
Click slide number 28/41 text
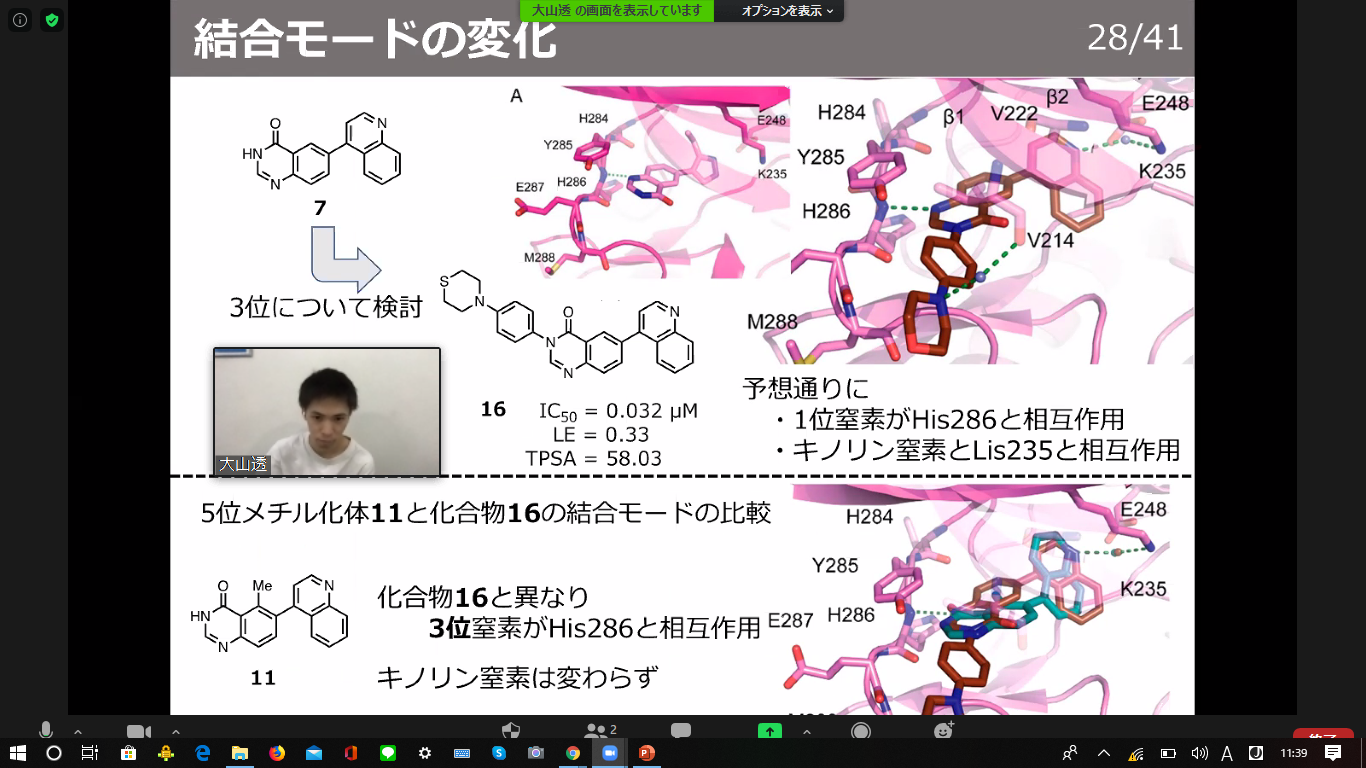(x=1135, y=38)
